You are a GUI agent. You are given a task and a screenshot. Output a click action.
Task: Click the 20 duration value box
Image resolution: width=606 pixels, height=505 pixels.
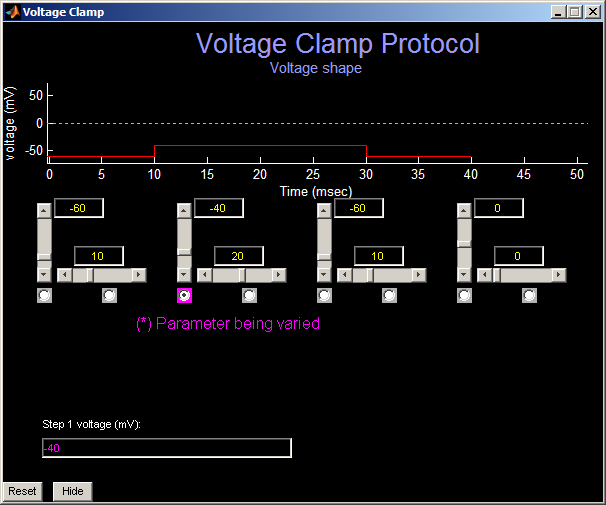tap(238, 256)
